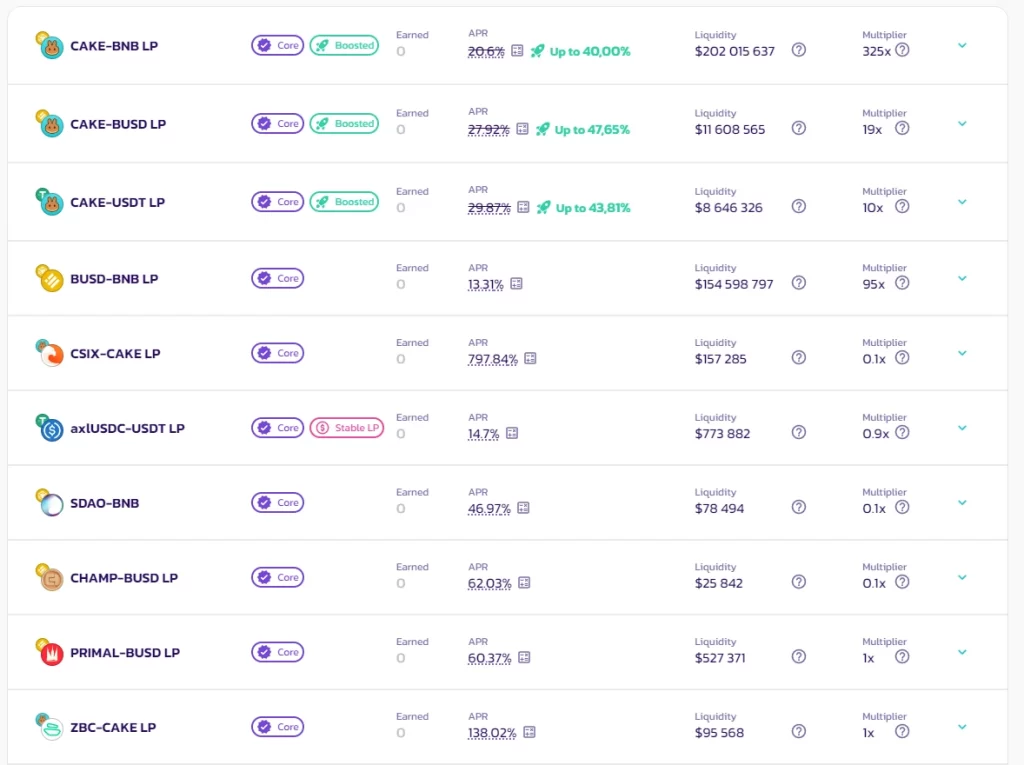Click multiplier help icon for BUSD-BNB LP
Screen dimensions: 1024x765
coord(902,284)
